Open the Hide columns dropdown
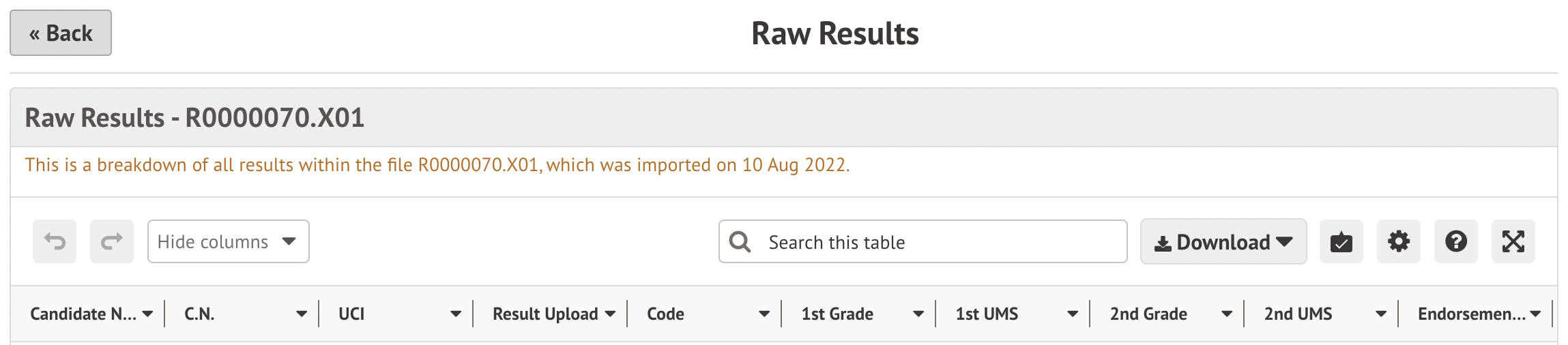Screen dimensions: 1568x345 [228, 241]
